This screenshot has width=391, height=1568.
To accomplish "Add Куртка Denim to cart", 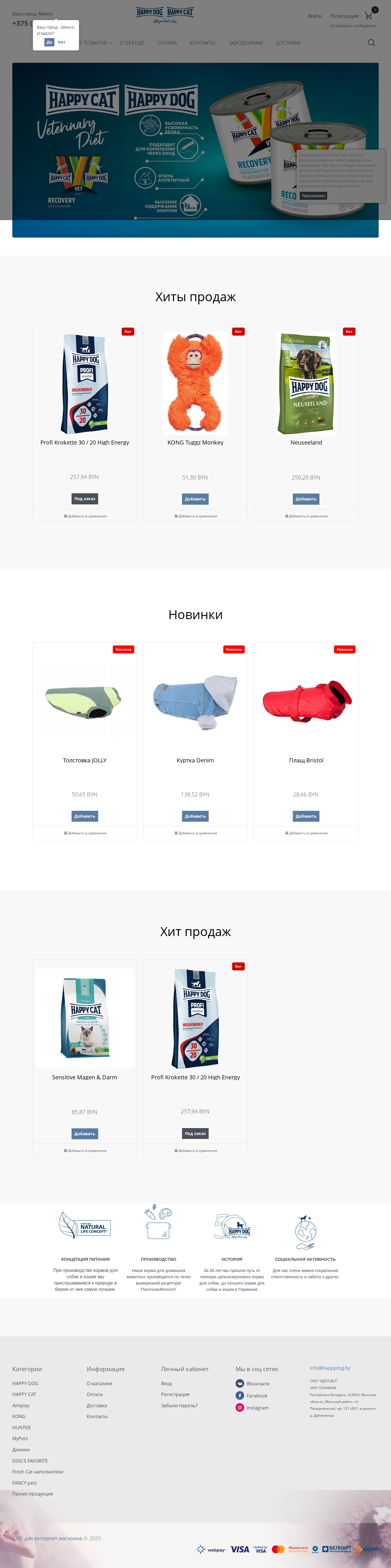I will tap(195, 816).
